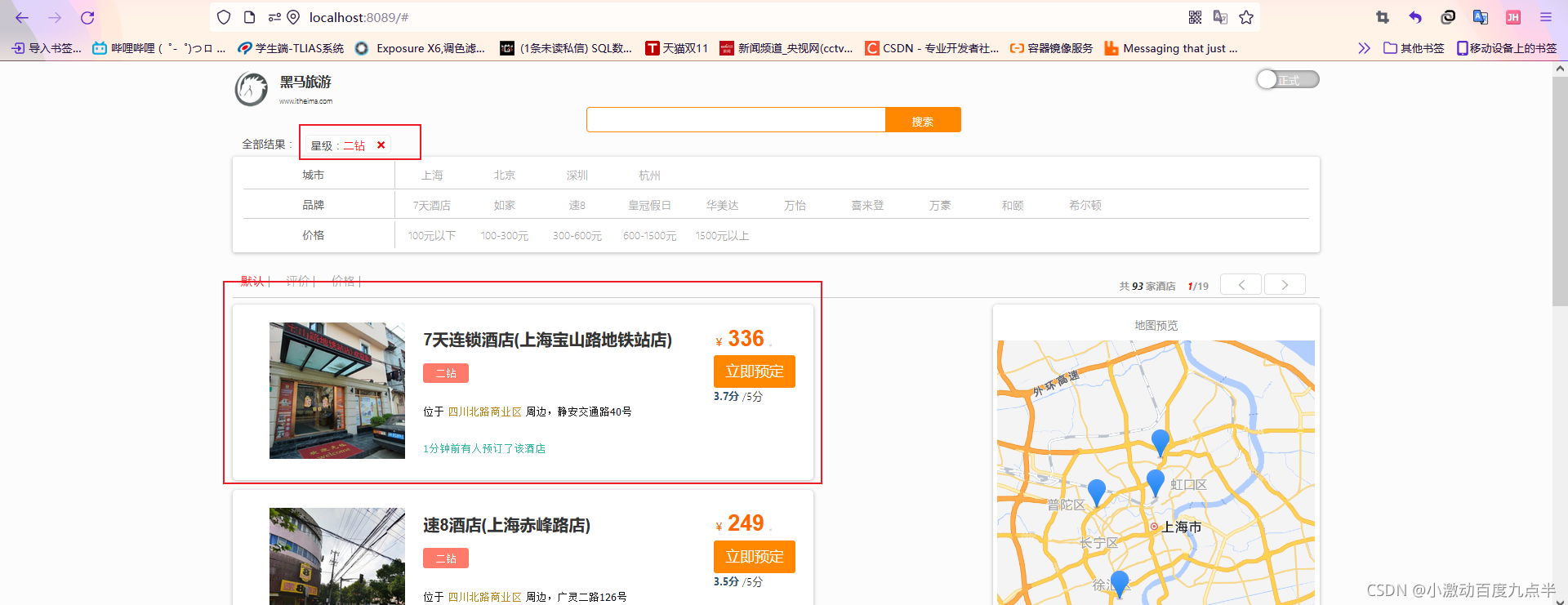The height and width of the screenshot is (605, 1568).
Task: Open the chain link extension icon
Action: (1448, 17)
